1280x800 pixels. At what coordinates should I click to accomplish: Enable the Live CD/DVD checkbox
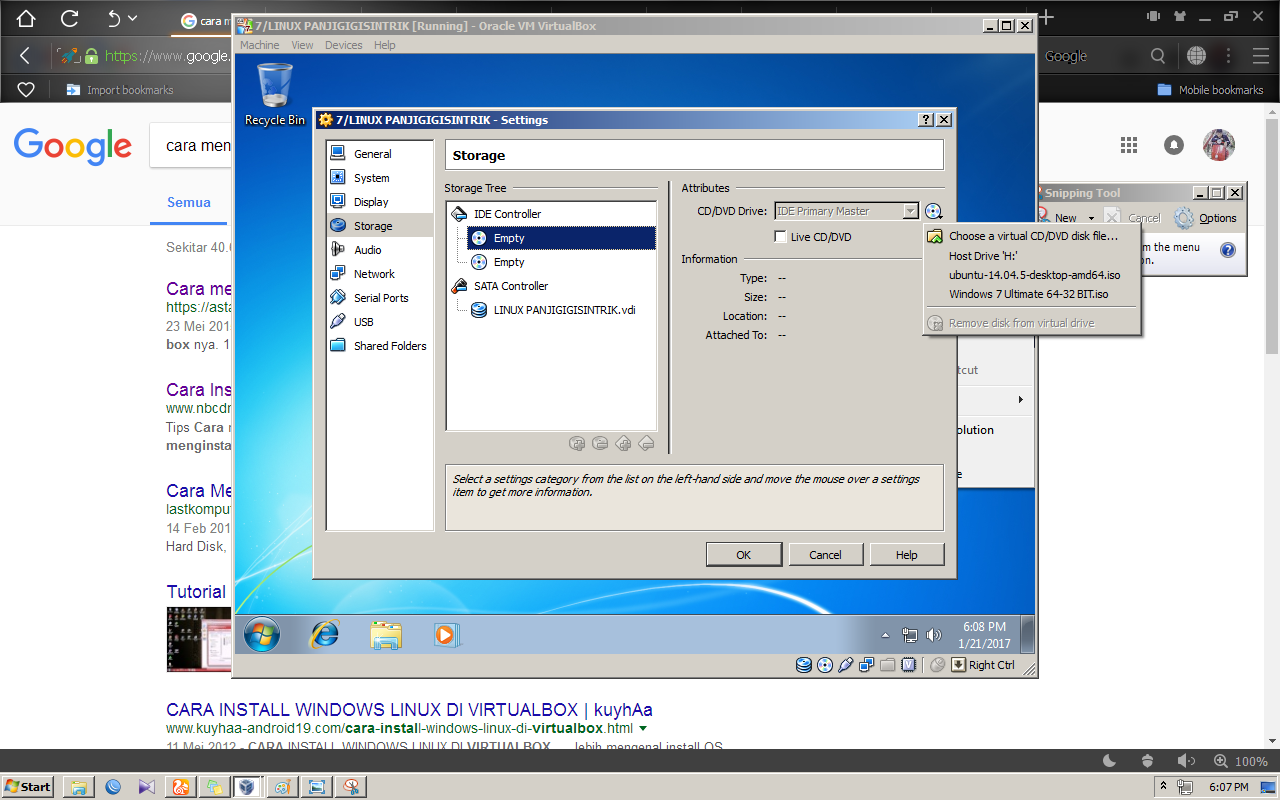pos(781,237)
